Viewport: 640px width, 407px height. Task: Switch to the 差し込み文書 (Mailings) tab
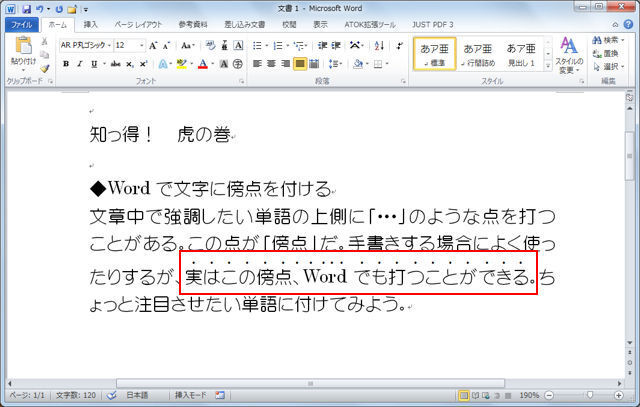click(x=244, y=24)
